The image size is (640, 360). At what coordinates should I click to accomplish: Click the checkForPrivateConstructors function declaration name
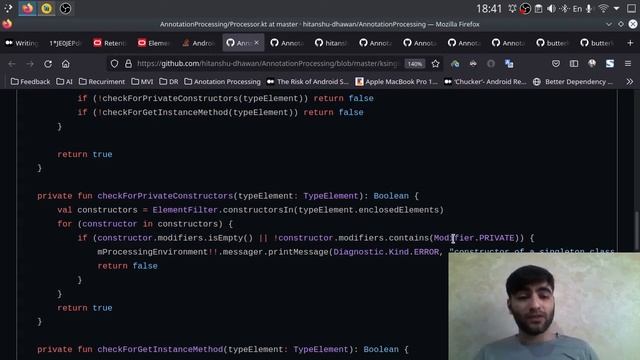click(x=165, y=196)
